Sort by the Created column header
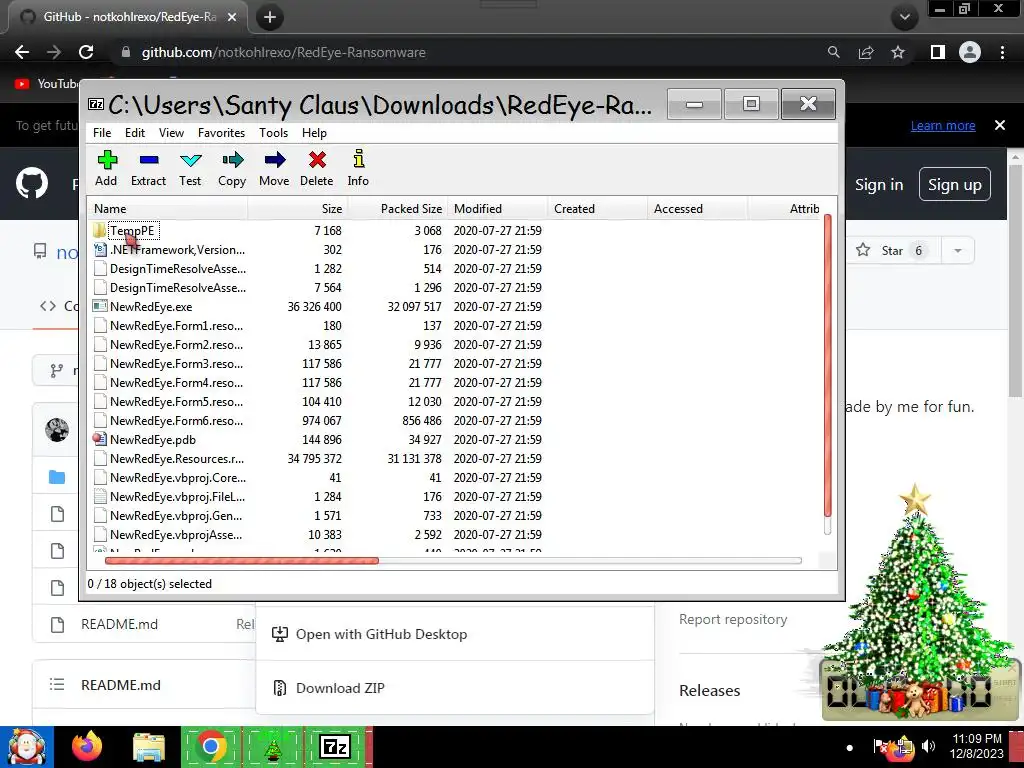 point(598,209)
